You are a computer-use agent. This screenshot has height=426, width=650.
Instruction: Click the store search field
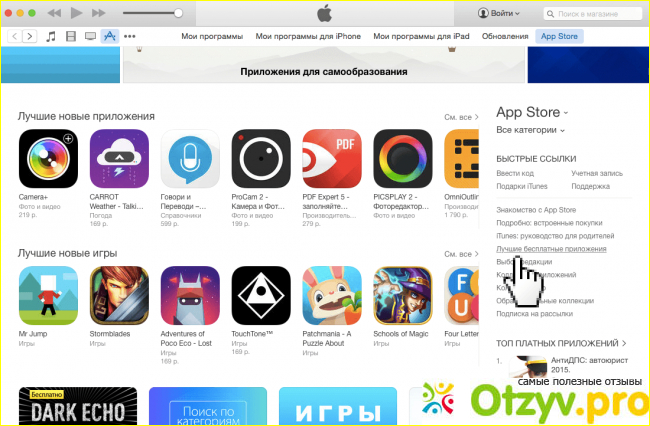click(592, 14)
